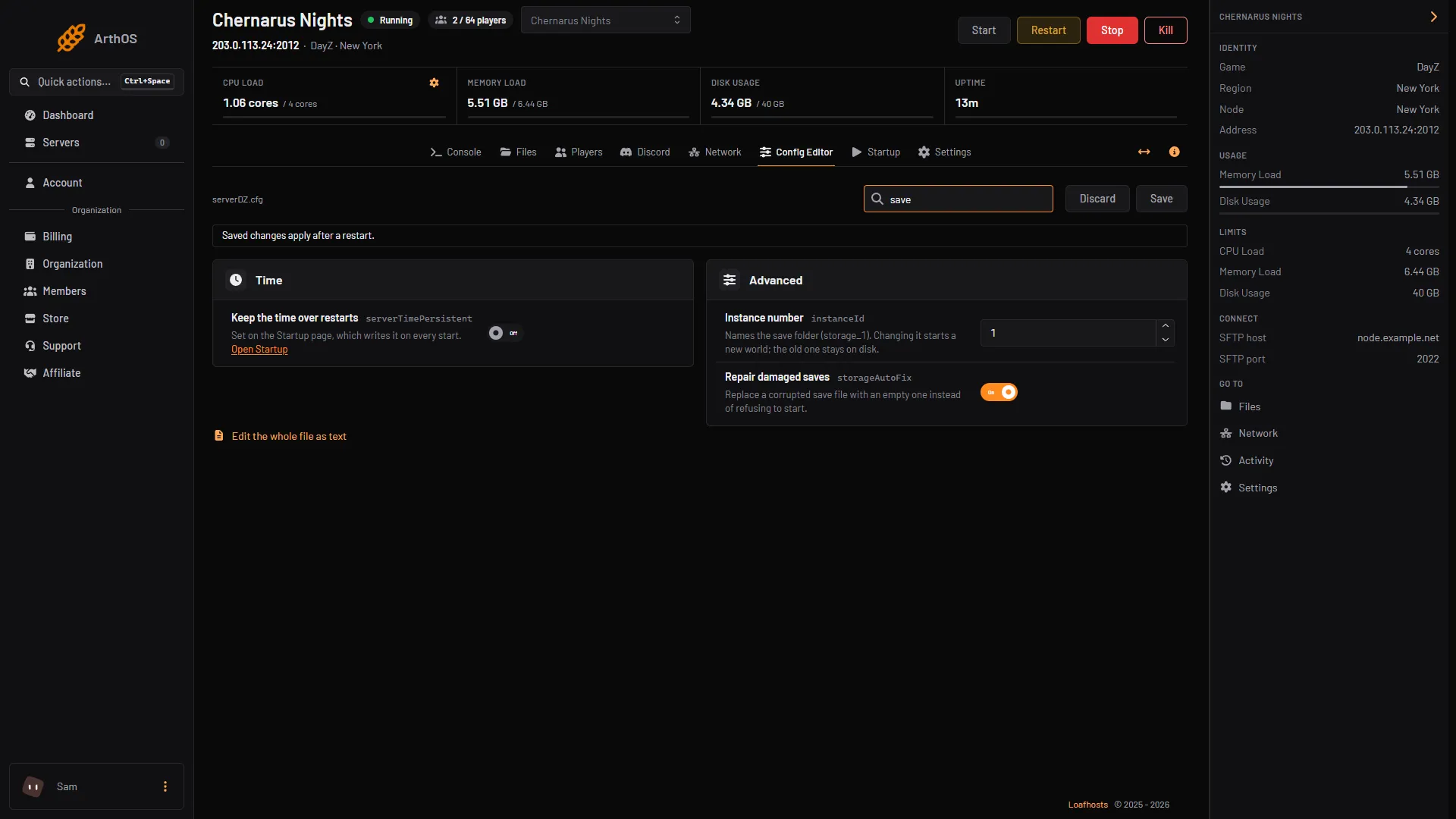Click the Open Startup link
The image size is (1456, 819).
(x=259, y=350)
